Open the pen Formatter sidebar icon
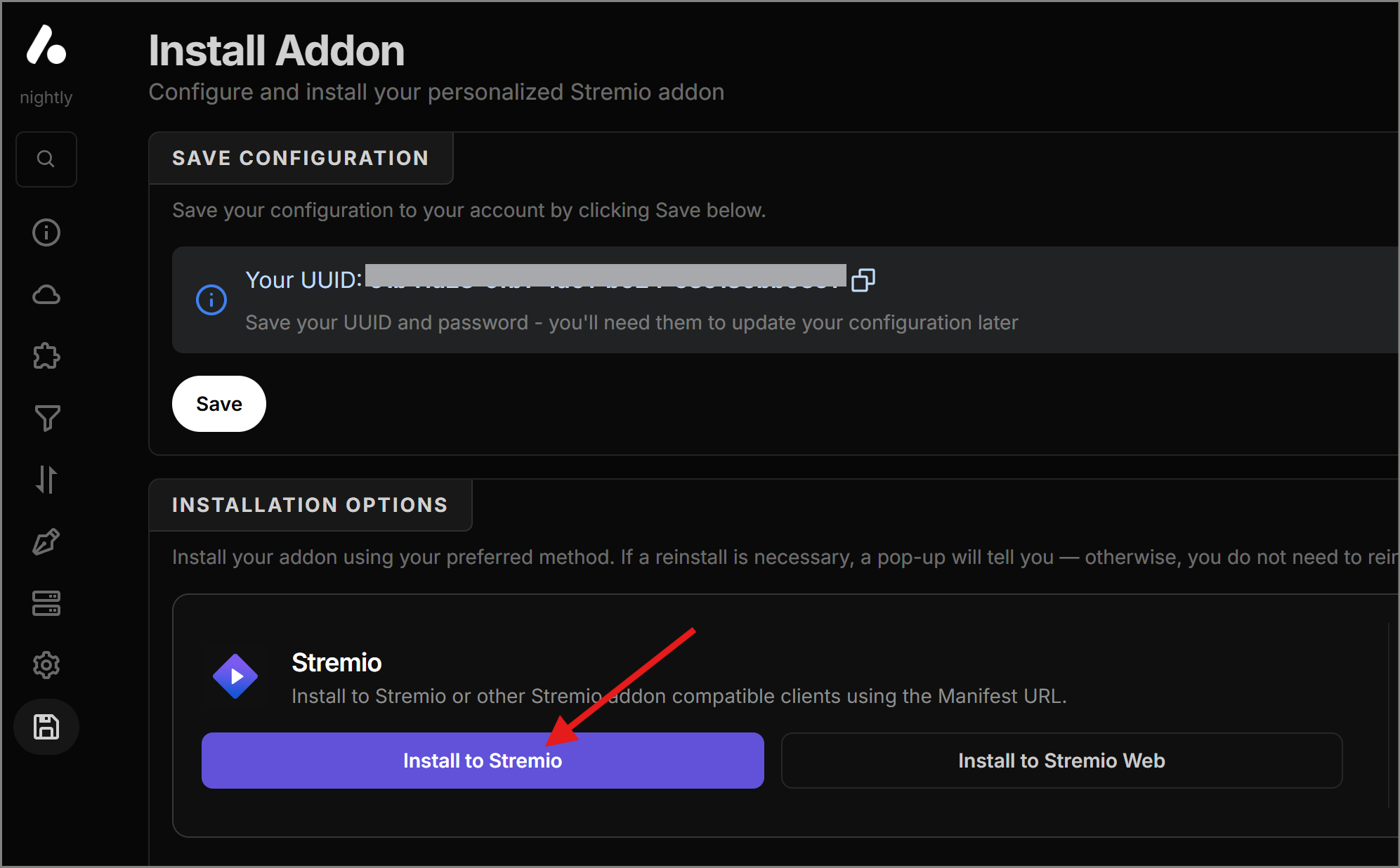The width and height of the screenshot is (1400, 868). click(x=46, y=541)
